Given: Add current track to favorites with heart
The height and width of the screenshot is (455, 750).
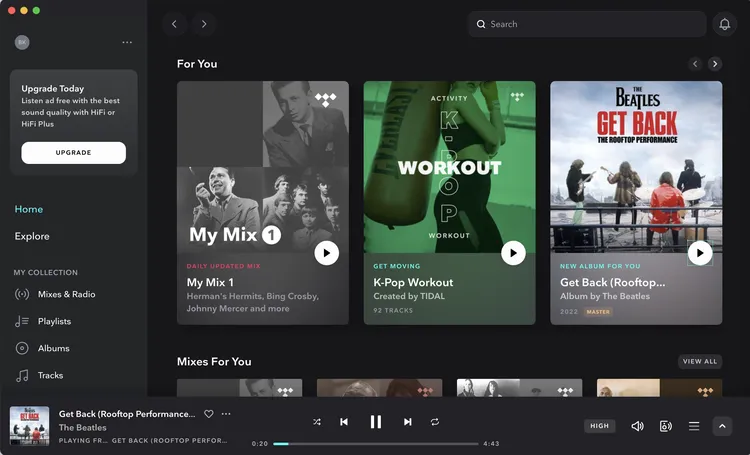Looking at the screenshot, I should (209, 414).
